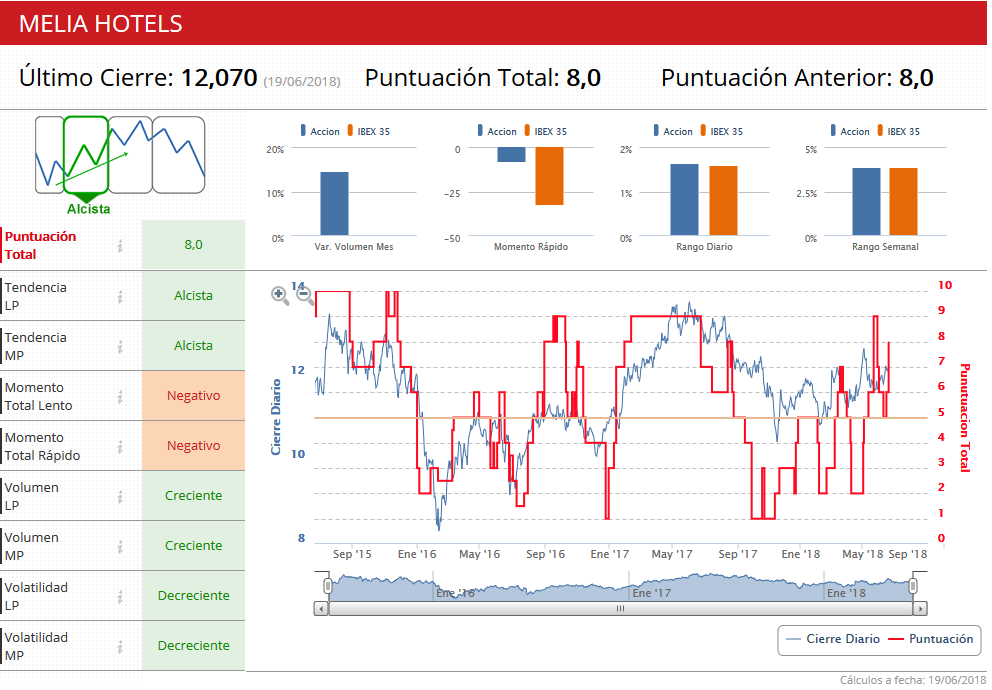Toggle IBEX 35 series in Momento Rápido chart
This screenshot has width=992, height=690.
coord(545,131)
